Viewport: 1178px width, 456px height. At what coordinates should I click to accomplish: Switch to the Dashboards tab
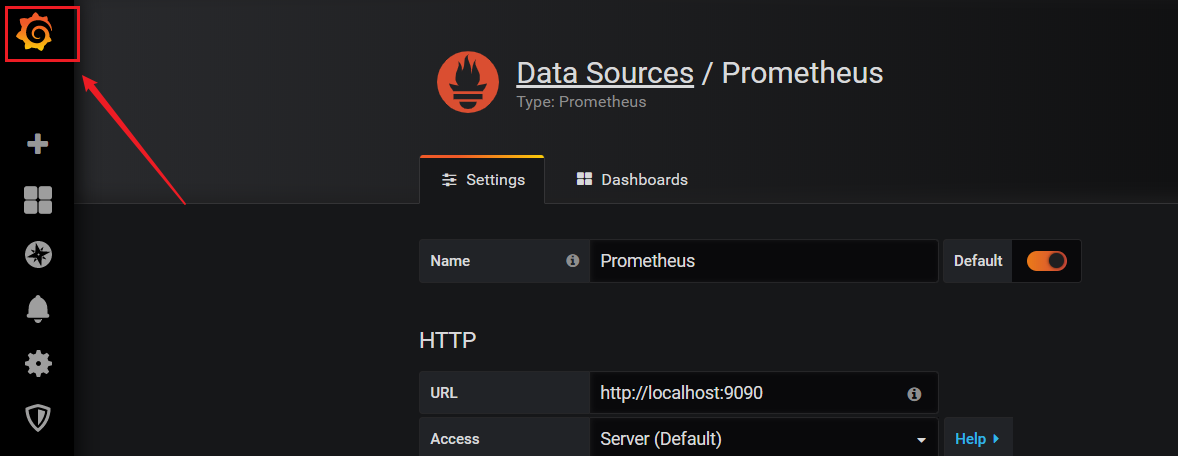click(632, 180)
